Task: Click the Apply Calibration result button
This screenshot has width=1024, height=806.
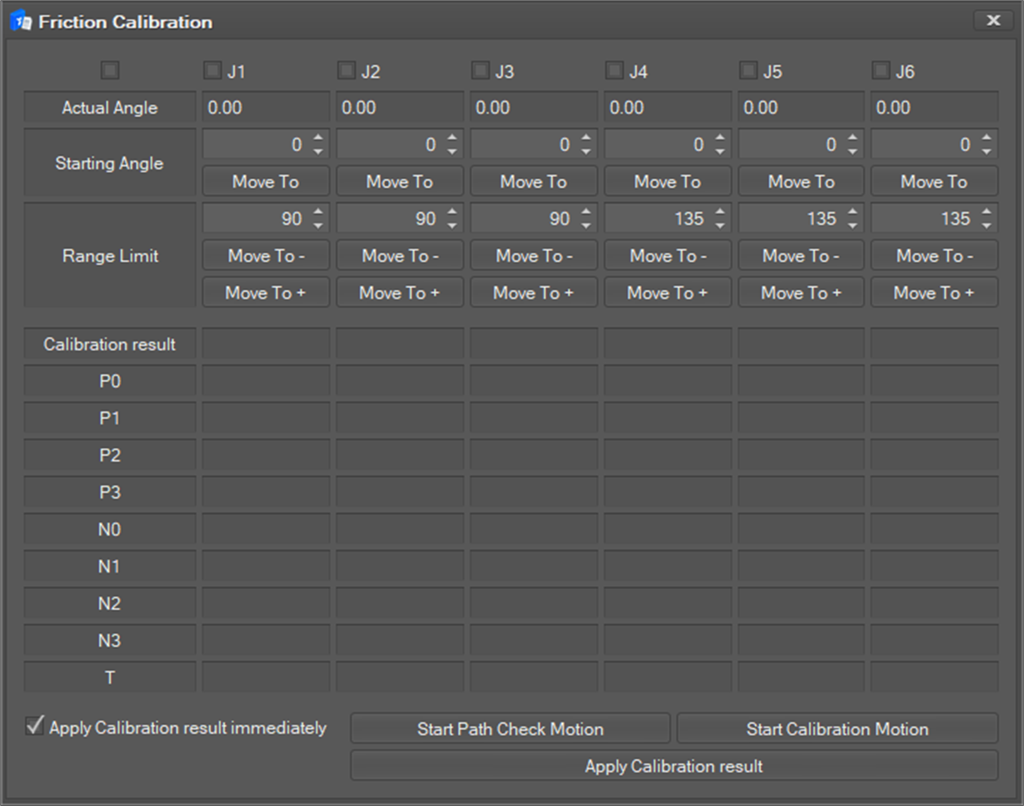Action: 673,766
